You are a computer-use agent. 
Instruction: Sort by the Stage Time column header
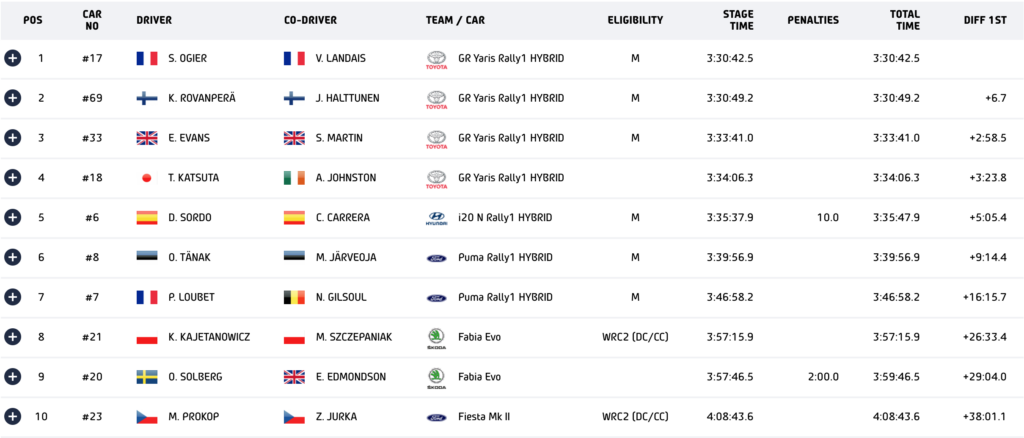coord(738,20)
